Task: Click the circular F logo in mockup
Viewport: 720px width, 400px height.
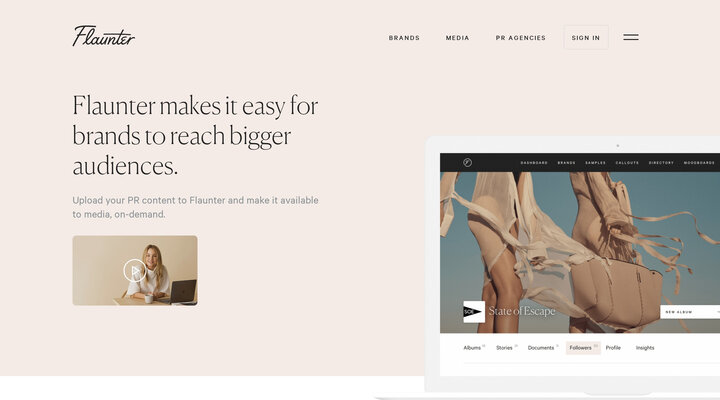Action: click(467, 163)
